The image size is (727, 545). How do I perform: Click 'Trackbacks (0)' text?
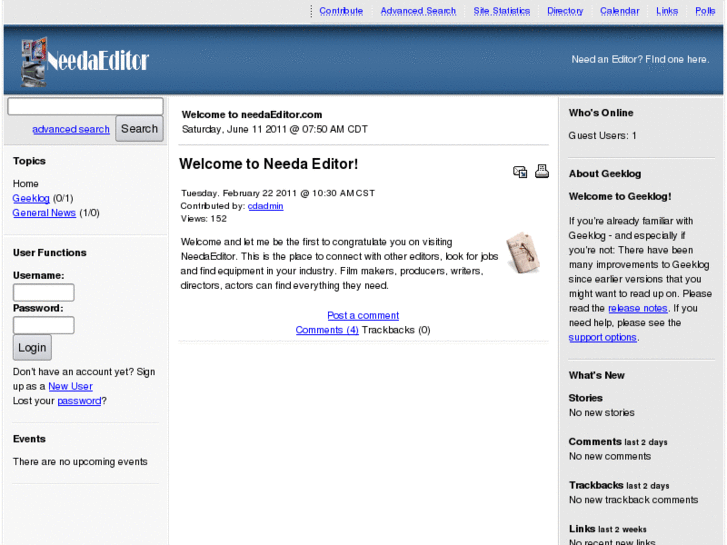tap(396, 330)
